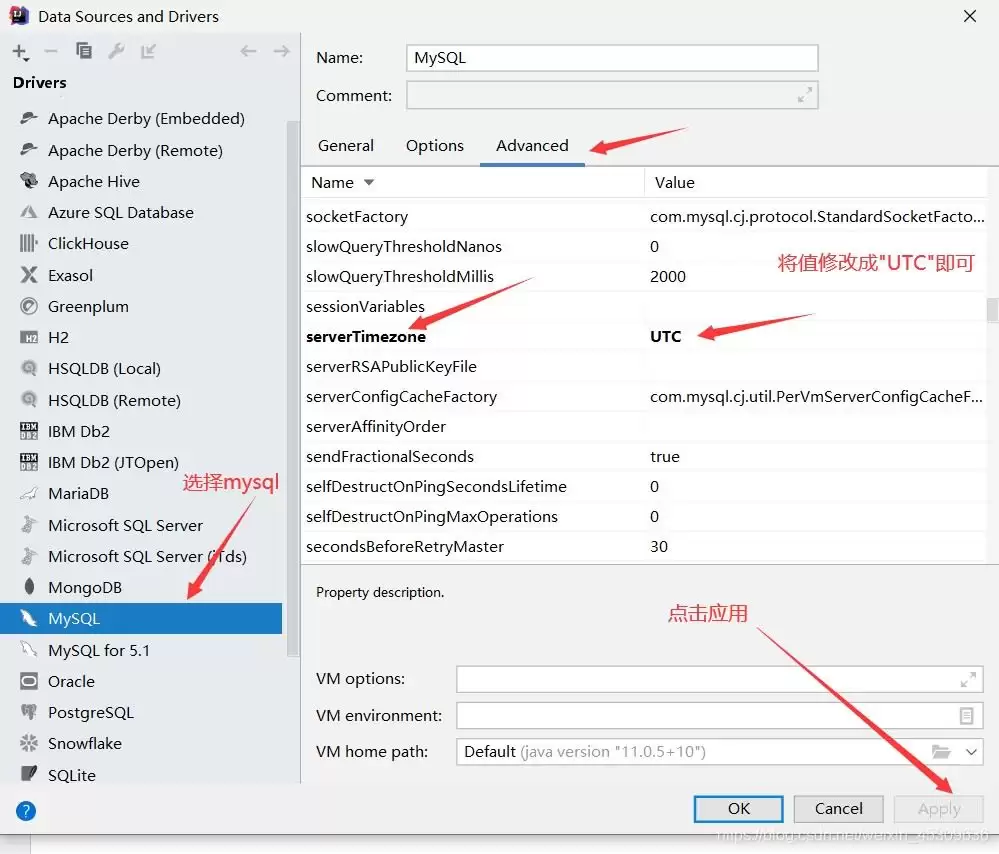Browse for the VM home path with the folder icon
This screenshot has height=854, width=999.
940,751
